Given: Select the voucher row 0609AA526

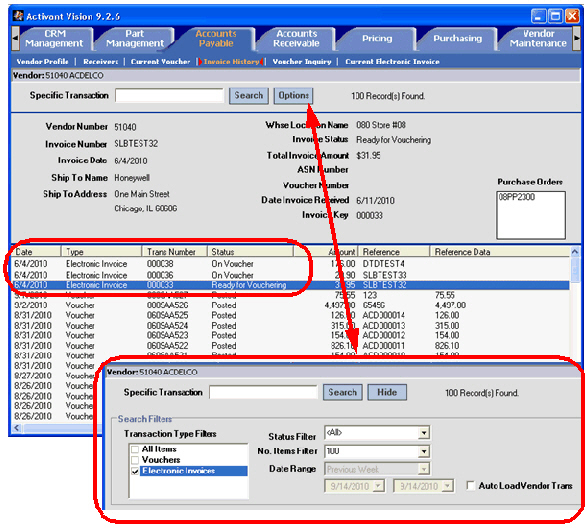Looking at the screenshot, I should click(x=291, y=305).
